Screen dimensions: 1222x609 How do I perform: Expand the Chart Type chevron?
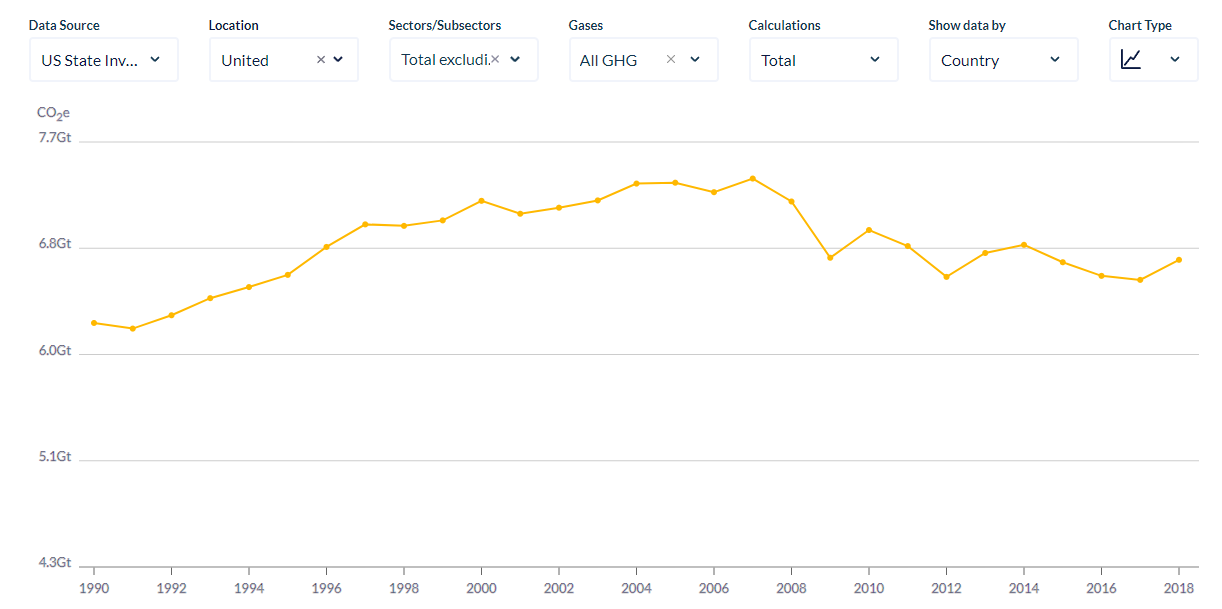(1175, 60)
